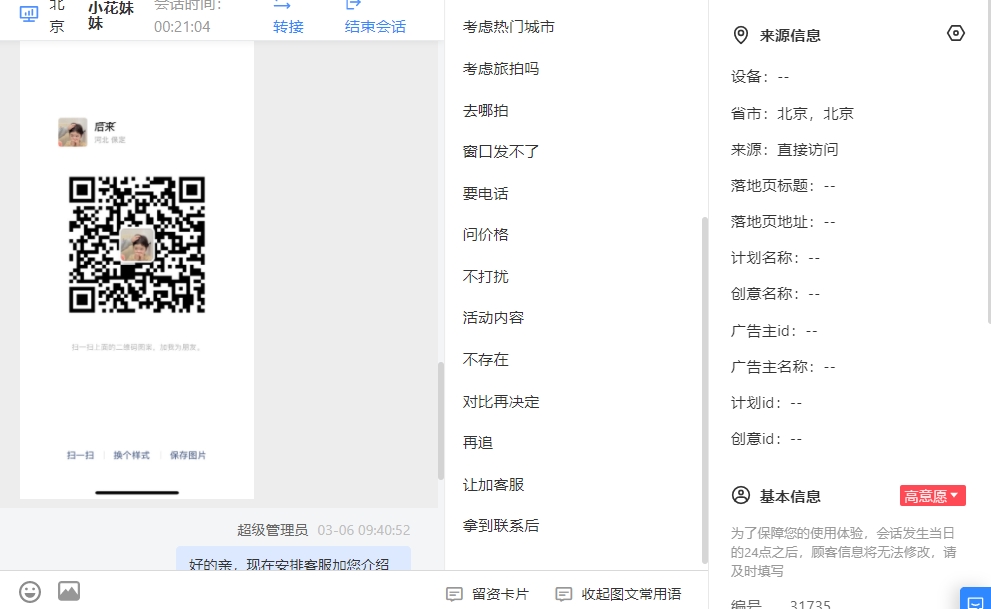The image size is (991, 609).
Task: Click the 落地页地址 row
Action: point(783,222)
